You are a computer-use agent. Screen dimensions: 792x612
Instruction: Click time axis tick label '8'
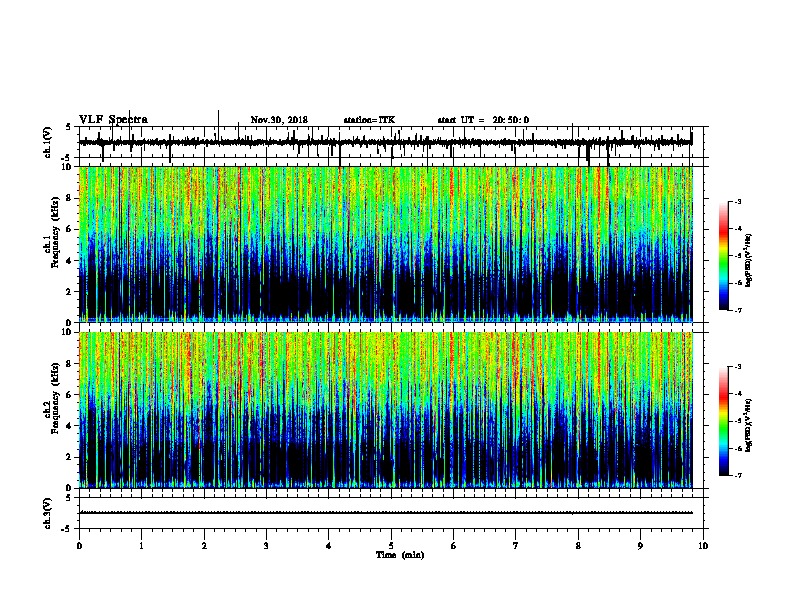click(578, 546)
